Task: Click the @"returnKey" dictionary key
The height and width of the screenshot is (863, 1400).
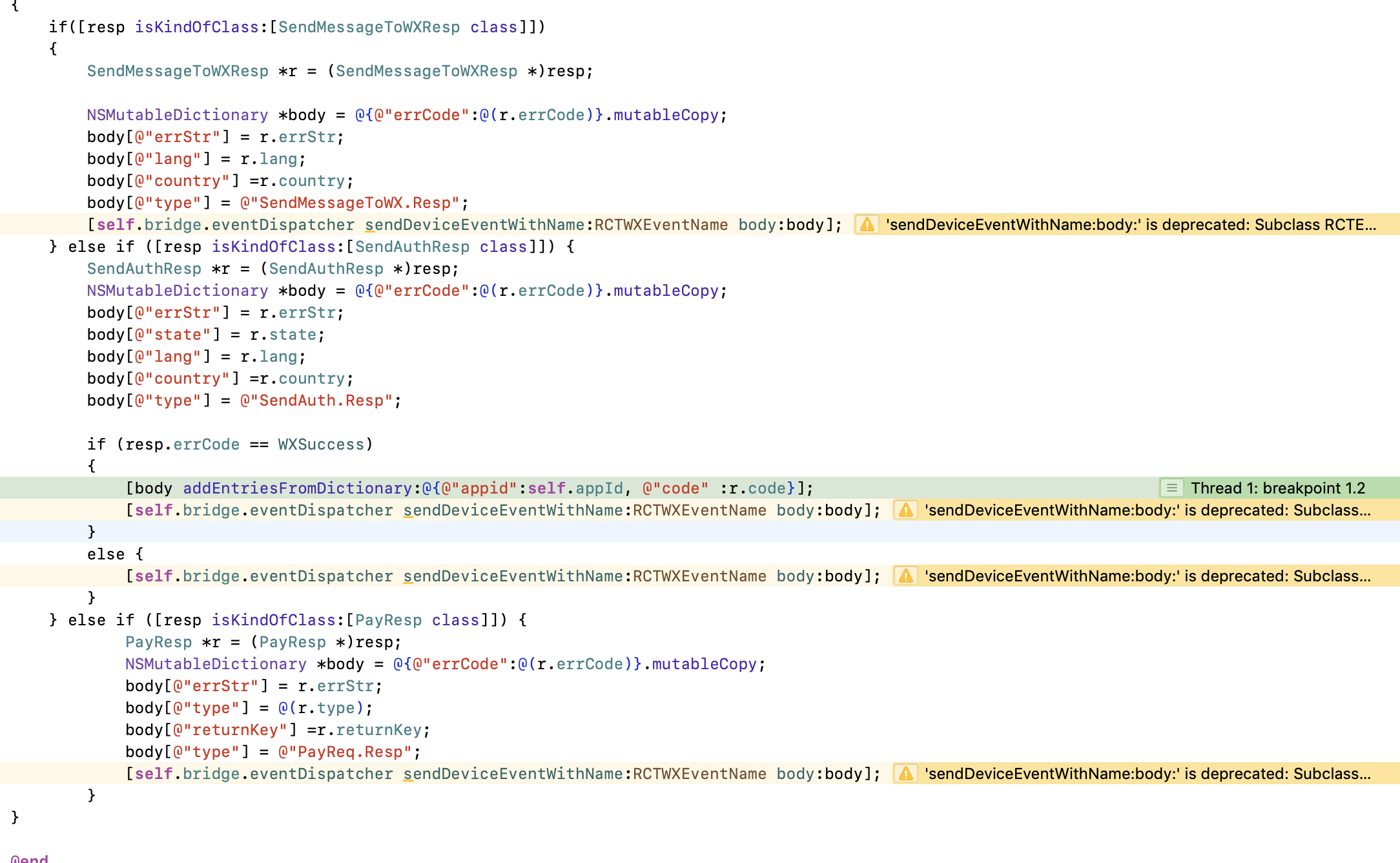Action: tap(230, 730)
